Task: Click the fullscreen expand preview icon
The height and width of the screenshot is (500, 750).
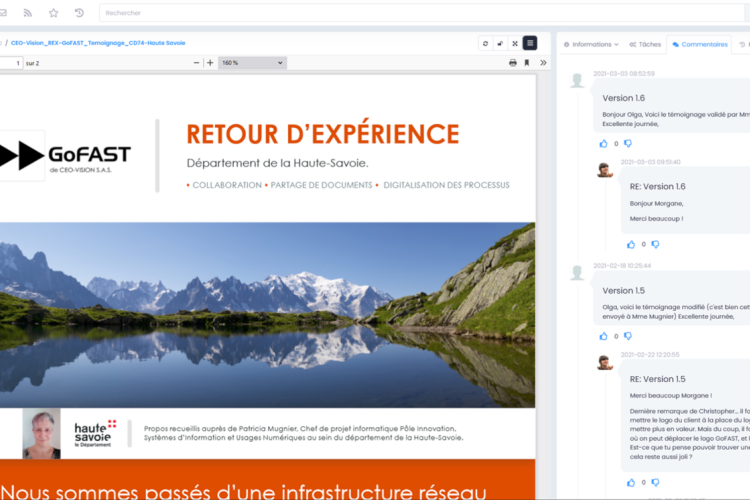Action: 515,43
